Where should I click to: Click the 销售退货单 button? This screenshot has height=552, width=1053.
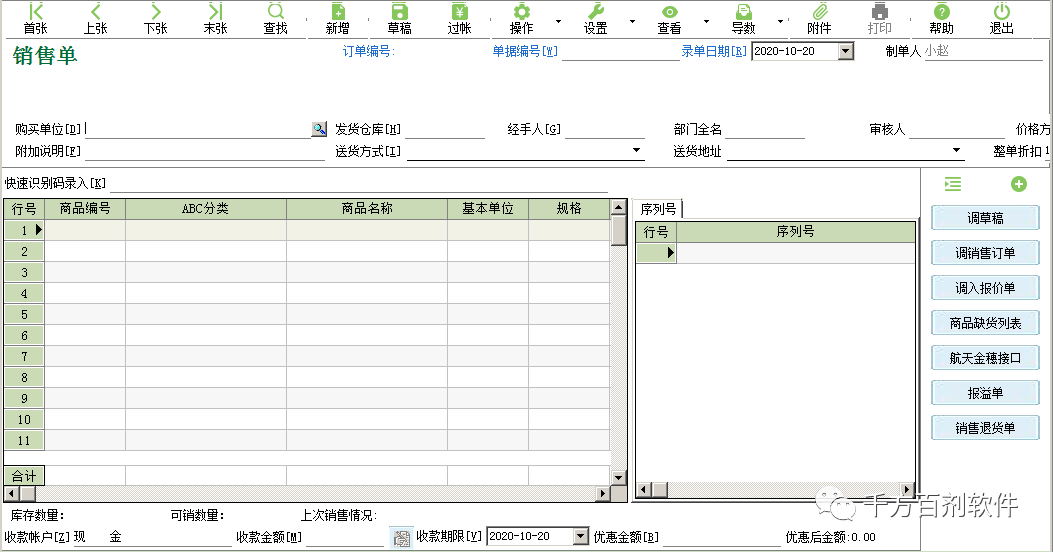tap(985, 428)
